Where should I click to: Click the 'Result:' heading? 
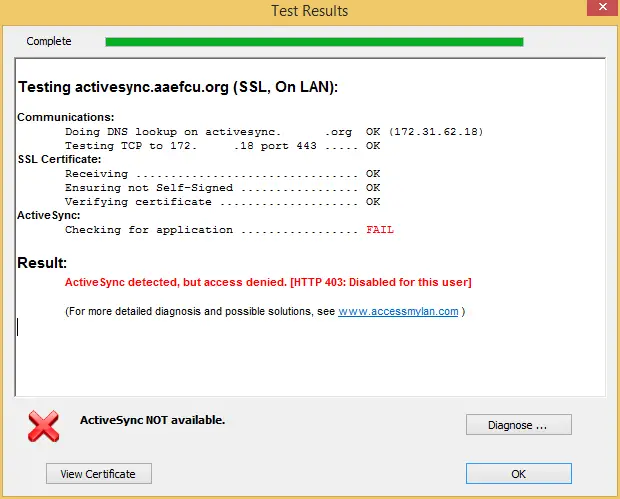click(x=42, y=263)
